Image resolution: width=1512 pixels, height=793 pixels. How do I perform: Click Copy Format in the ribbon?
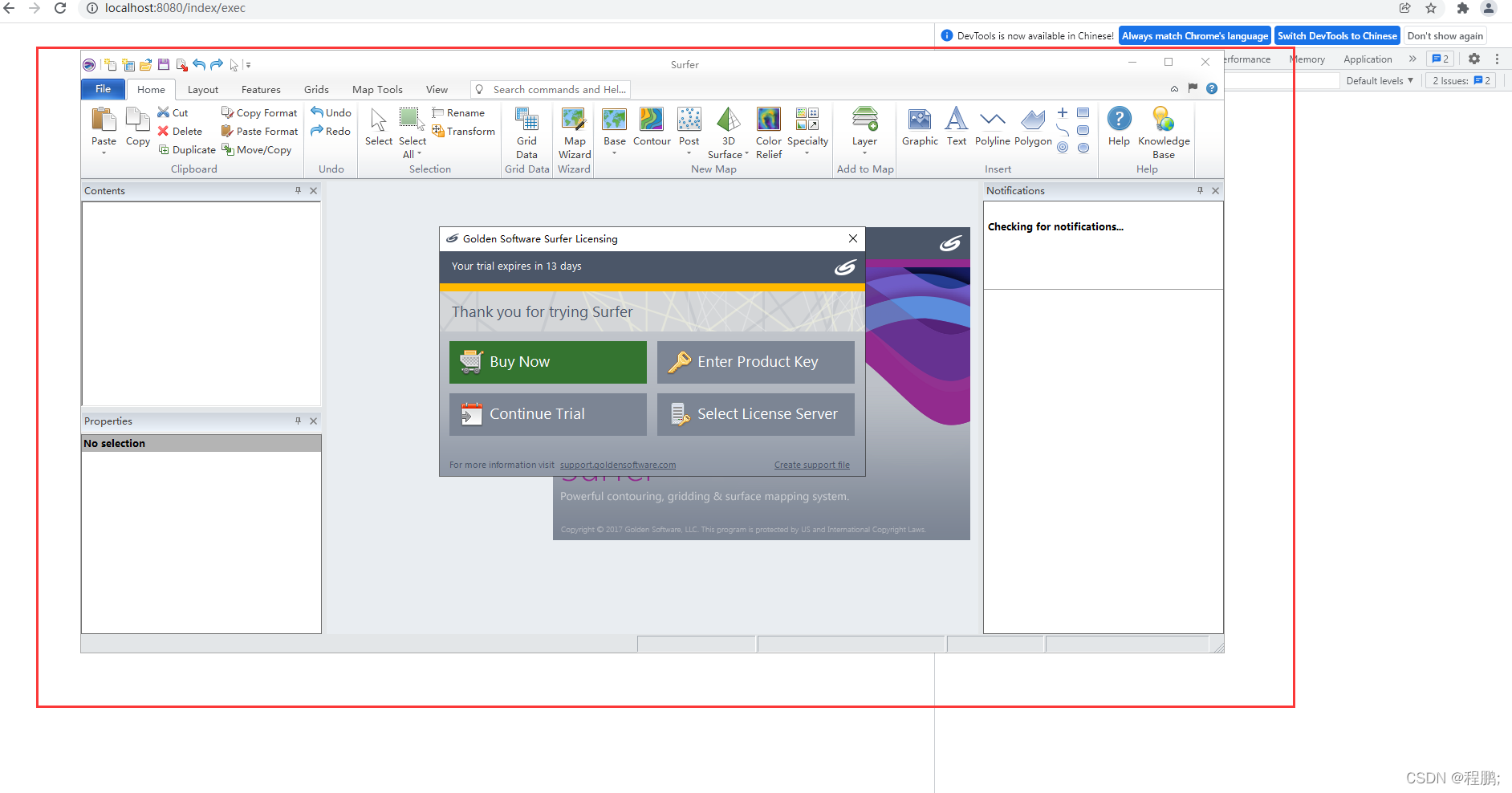click(259, 113)
